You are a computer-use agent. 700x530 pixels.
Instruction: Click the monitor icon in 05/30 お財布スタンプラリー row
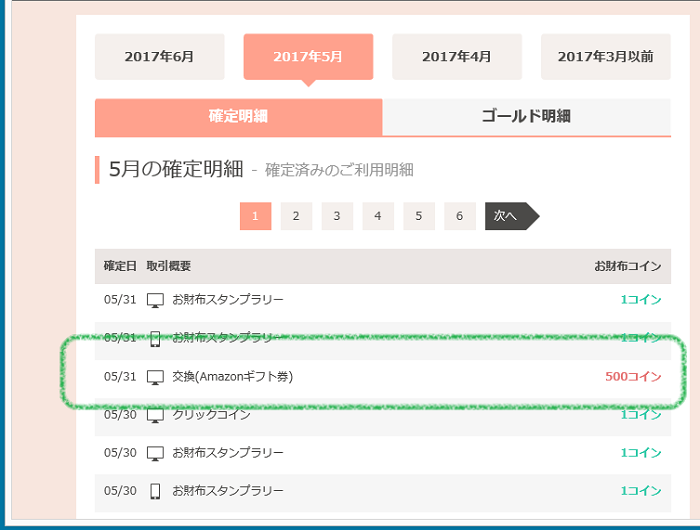click(x=155, y=453)
